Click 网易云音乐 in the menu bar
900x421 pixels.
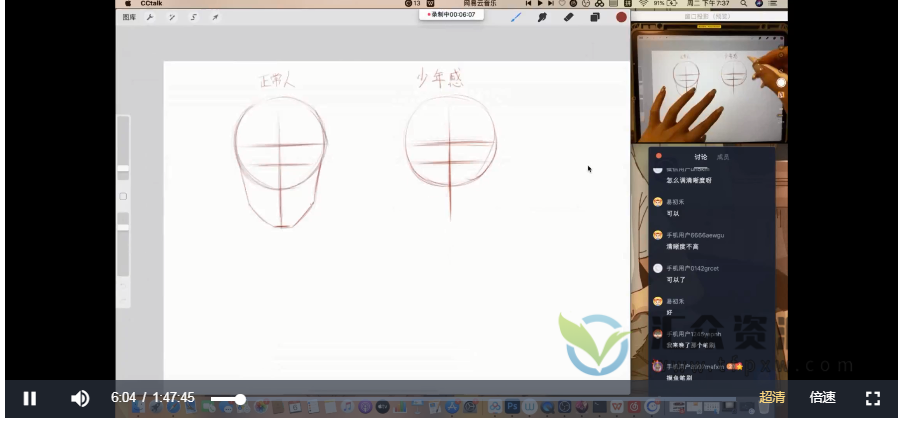pos(480,3)
